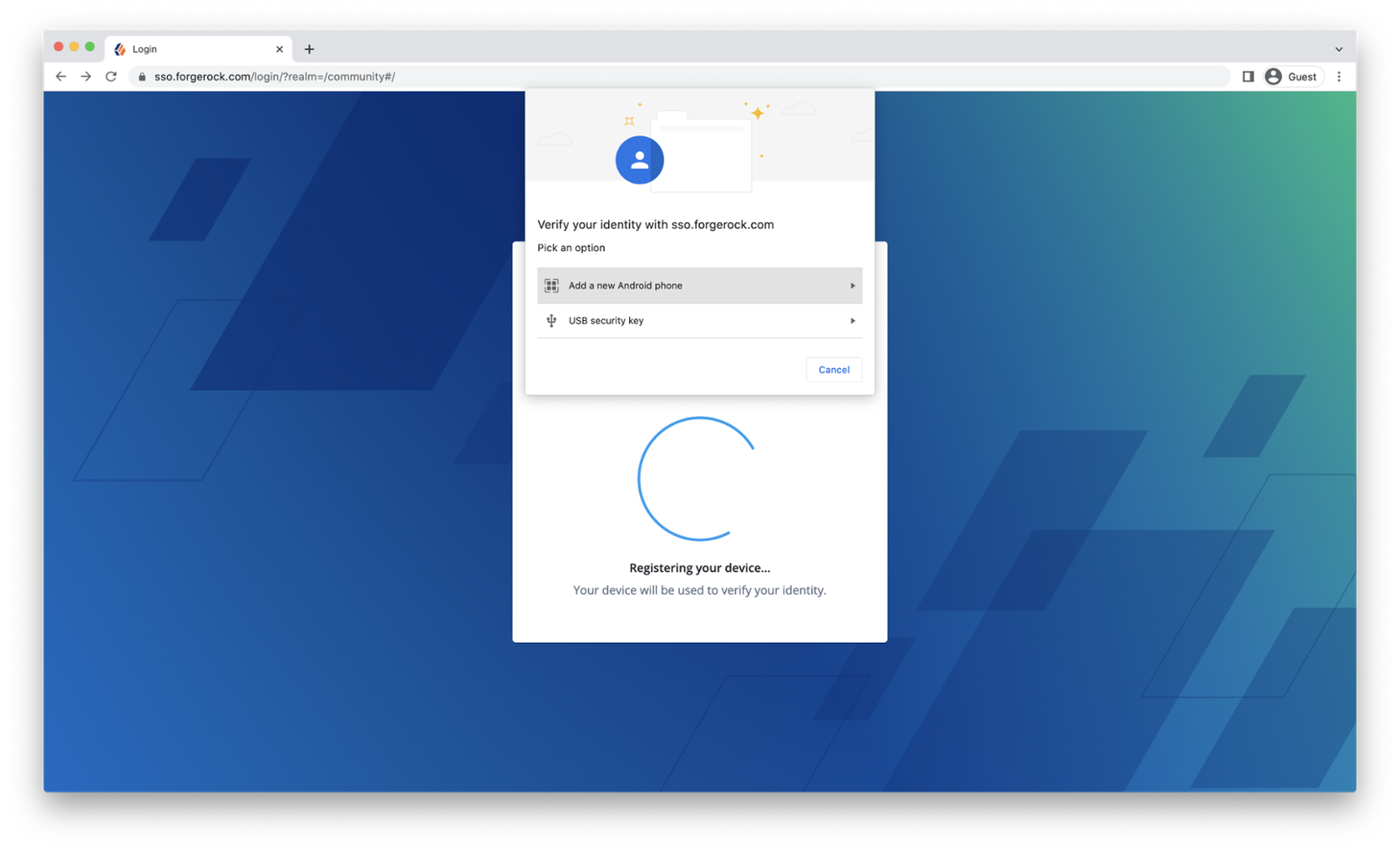Click the USB security key icon
This screenshot has width=1400, height=850.
551,321
